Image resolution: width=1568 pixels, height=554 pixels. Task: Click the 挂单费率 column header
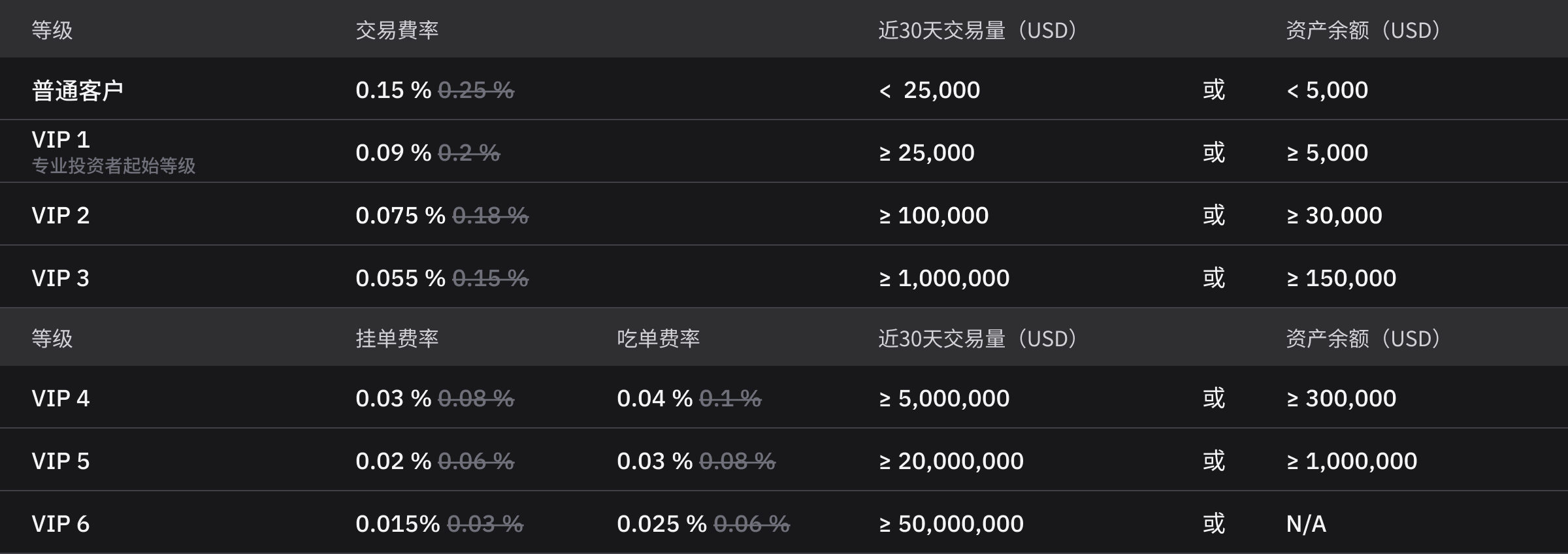[x=397, y=338]
